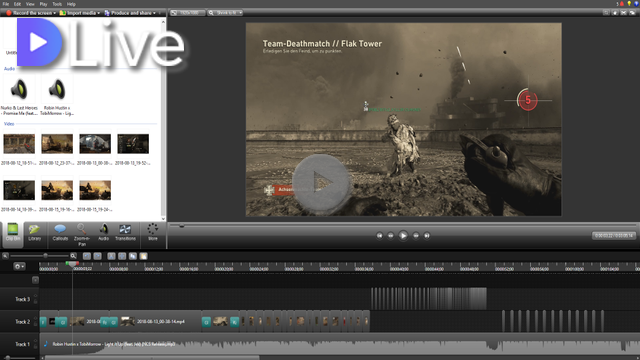The height and width of the screenshot is (360, 640).
Task: Open Record the screen dropdown arrow
Action: 55,13
